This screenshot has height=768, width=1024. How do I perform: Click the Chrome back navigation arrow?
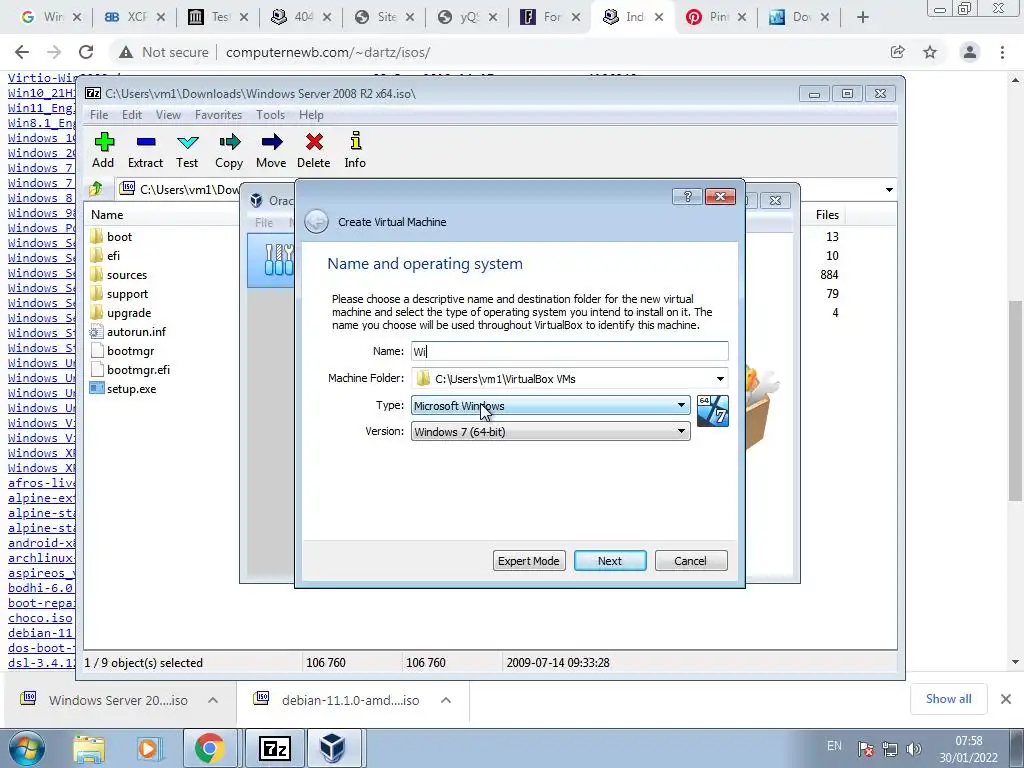click(22, 52)
